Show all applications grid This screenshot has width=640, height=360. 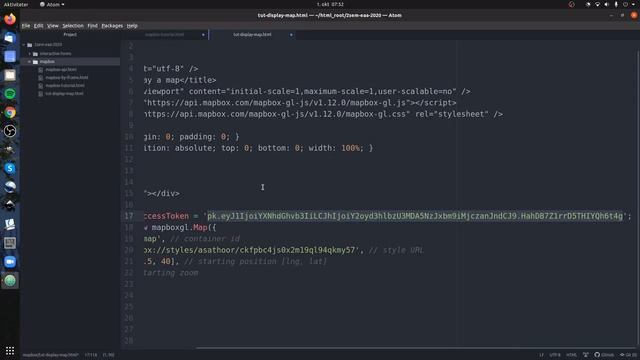tap(10, 351)
